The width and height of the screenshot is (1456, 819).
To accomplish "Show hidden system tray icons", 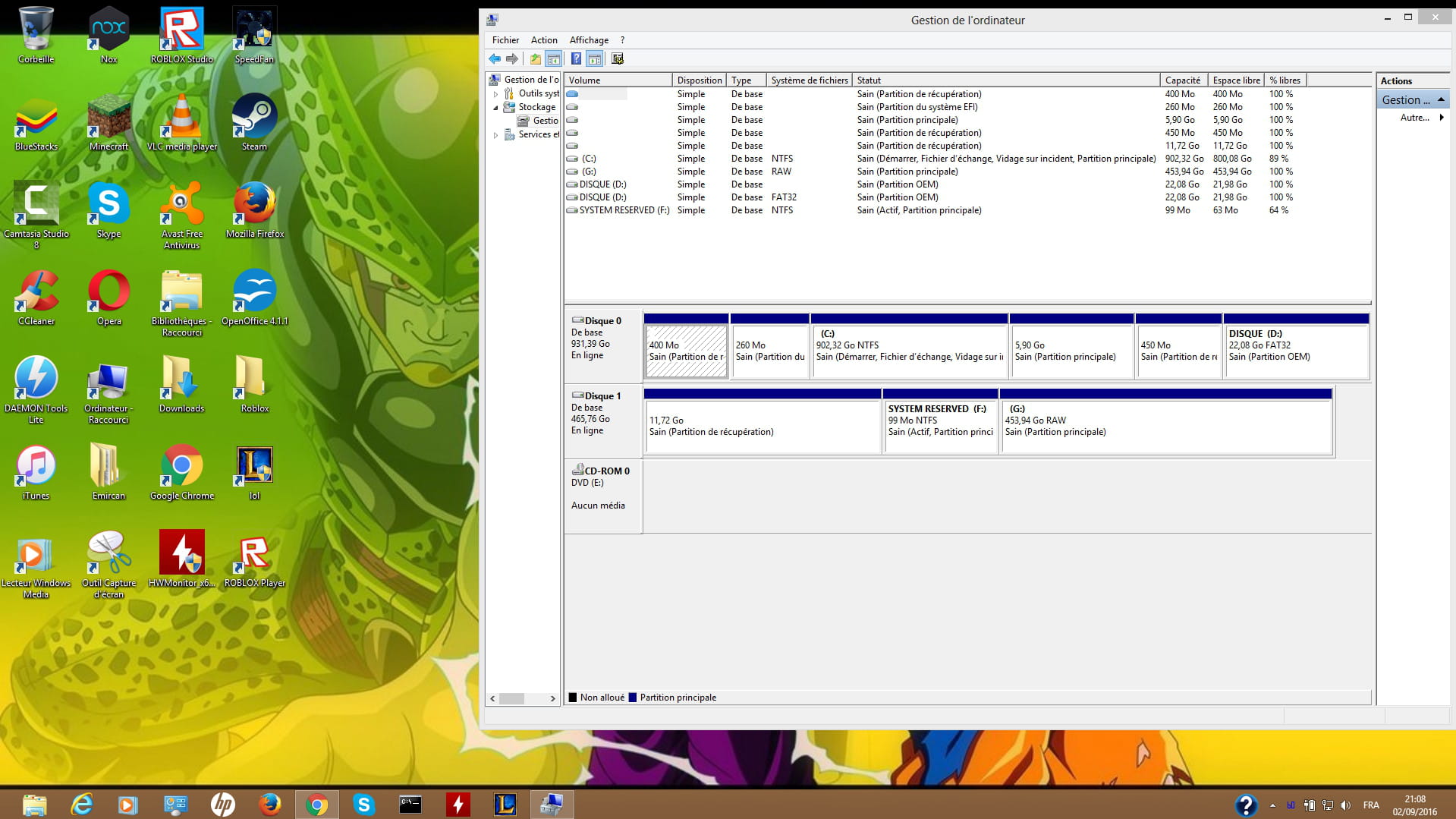I will 1272,805.
